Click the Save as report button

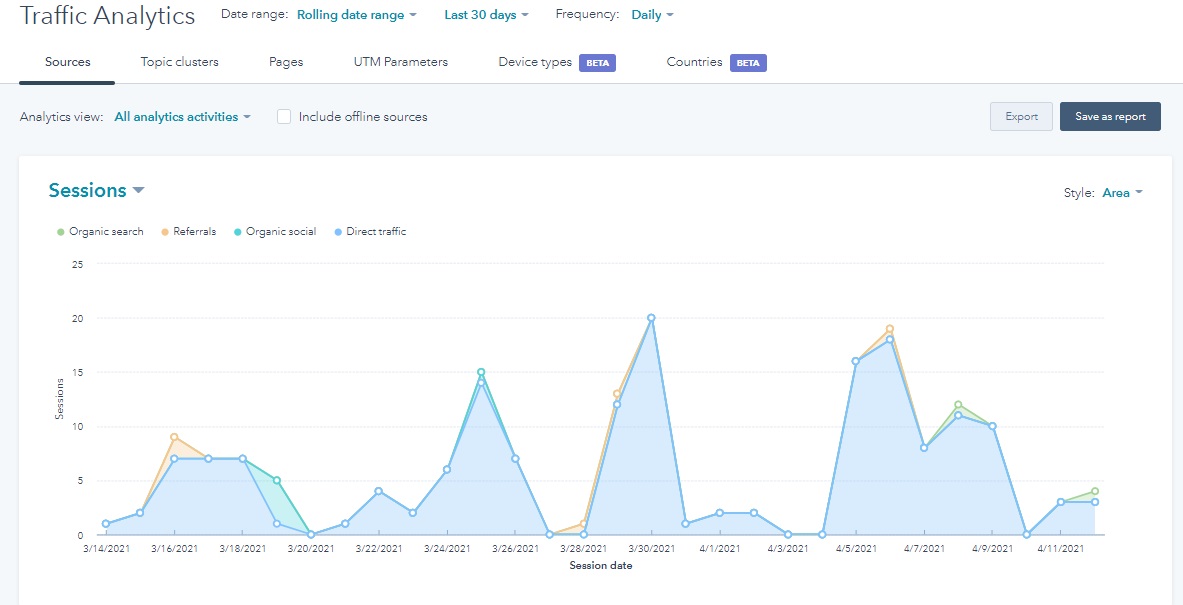coord(1110,116)
